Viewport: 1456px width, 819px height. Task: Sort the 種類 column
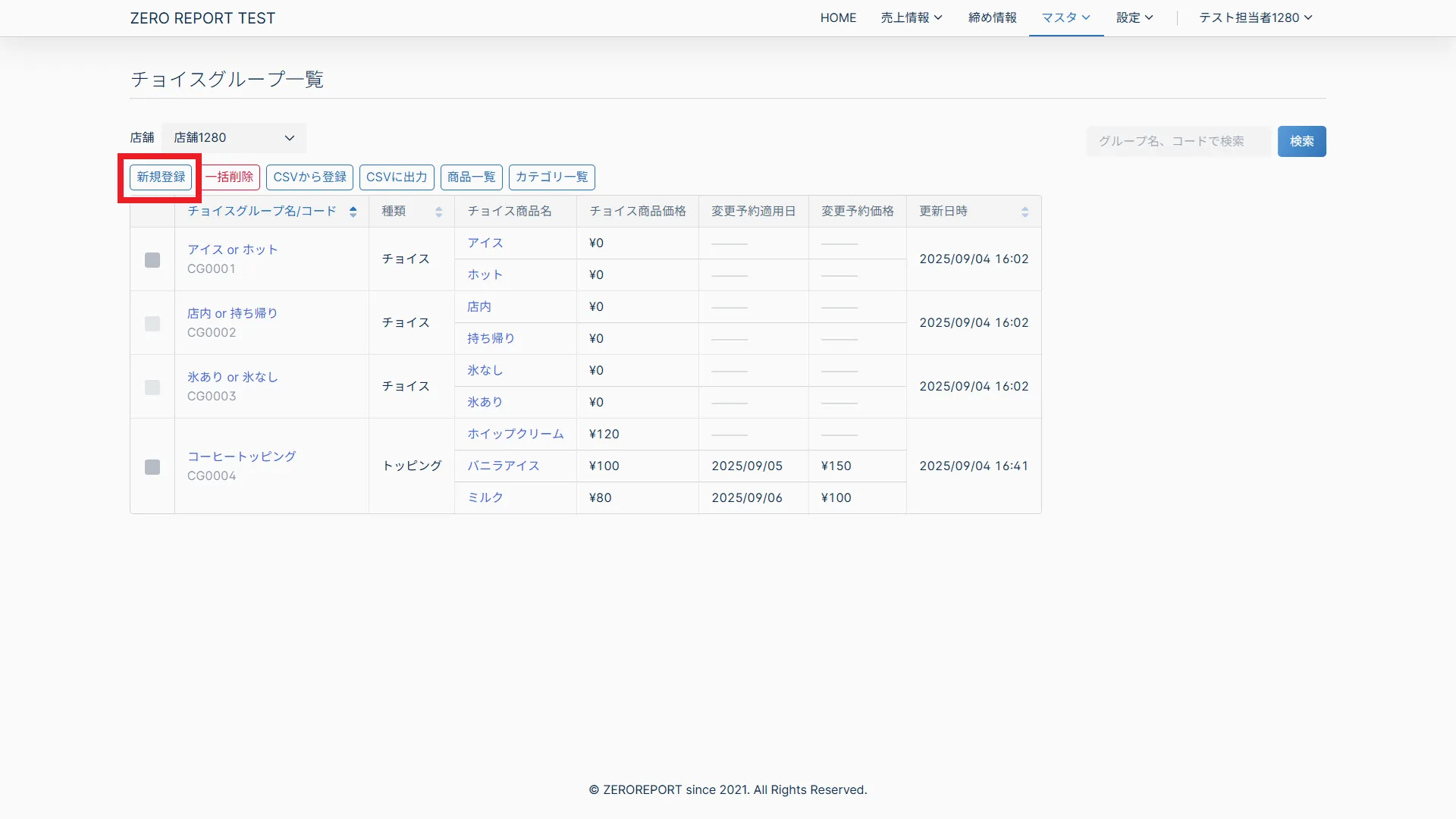point(438,212)
